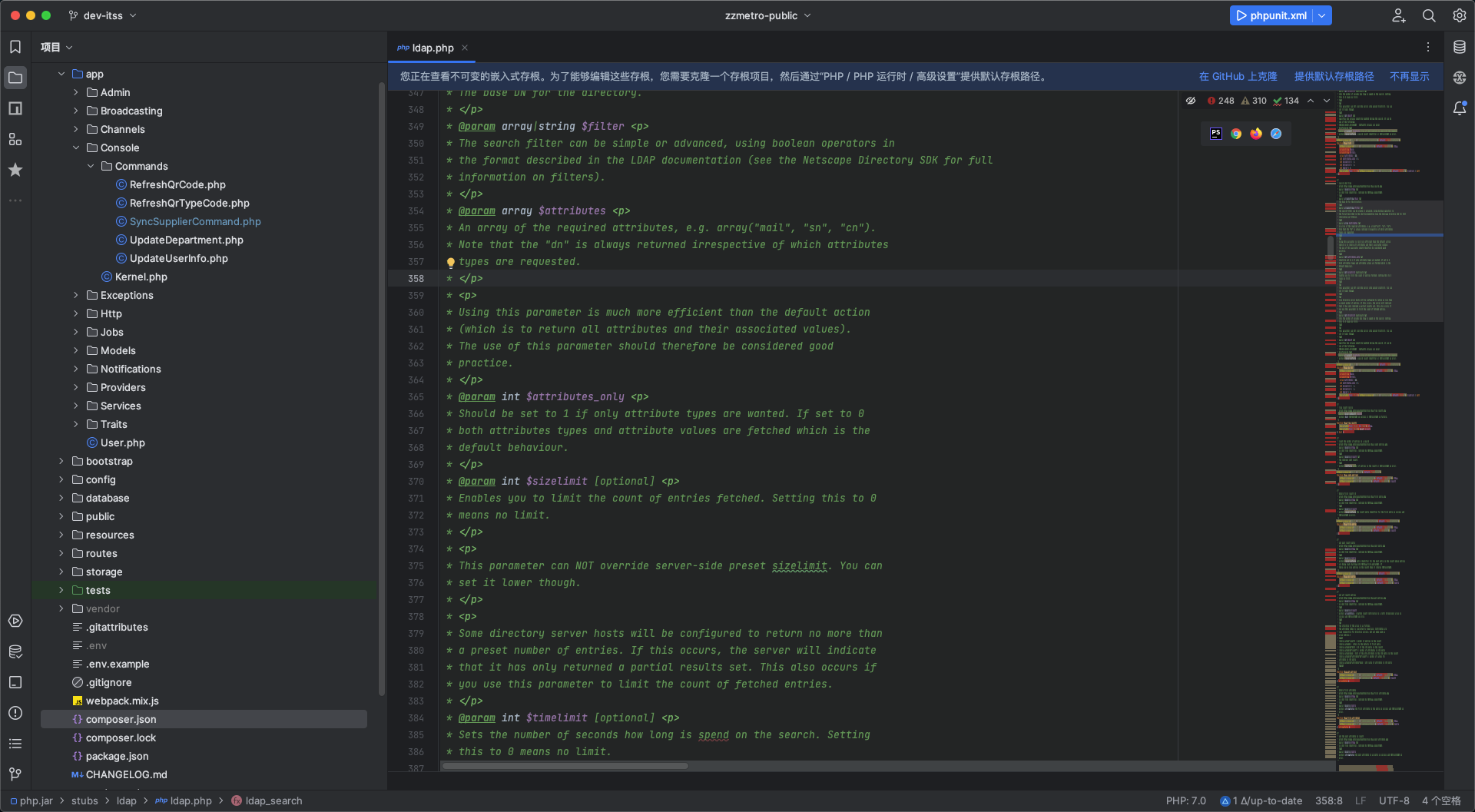Click the 358:8 cursor position indicator
Image resolution: width=1475 pixels, height=812 pixels.
pyautogui.click(x=1328, y=800)
